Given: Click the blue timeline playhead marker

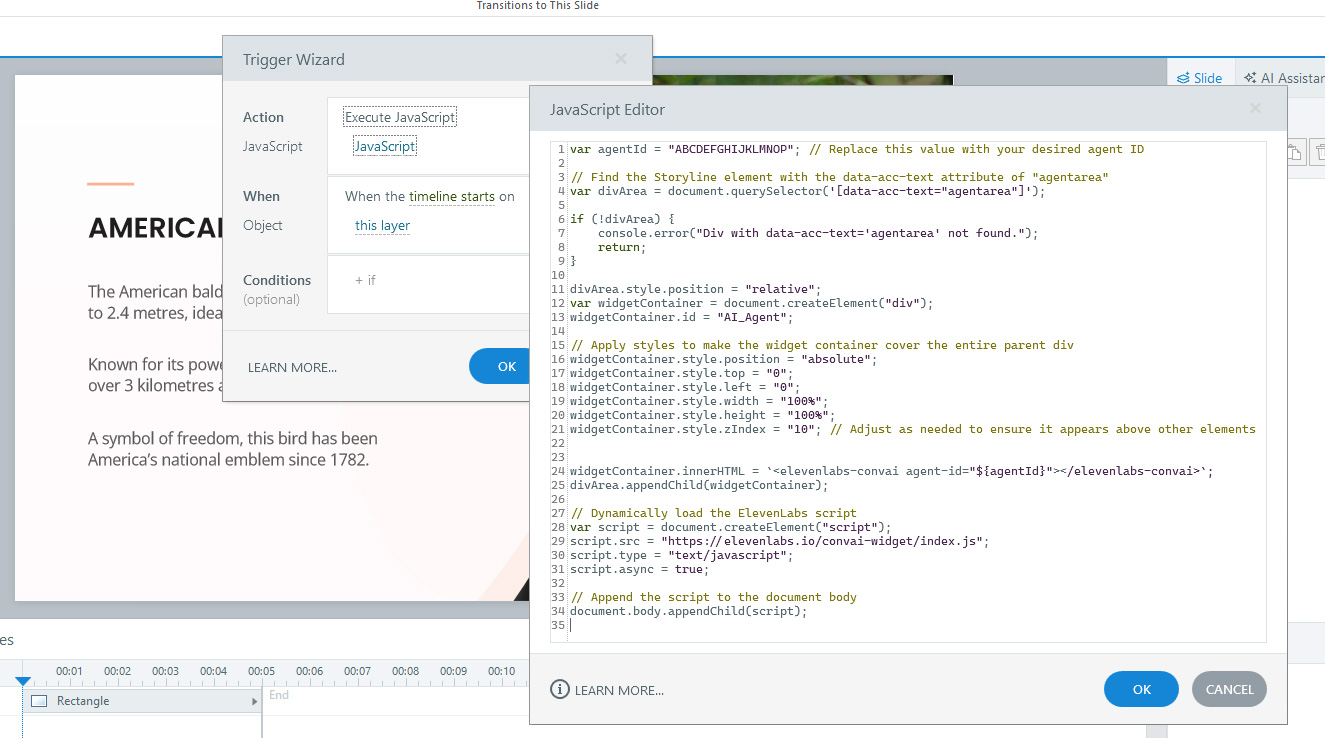Looking at the screenshot, I should 22,681.
